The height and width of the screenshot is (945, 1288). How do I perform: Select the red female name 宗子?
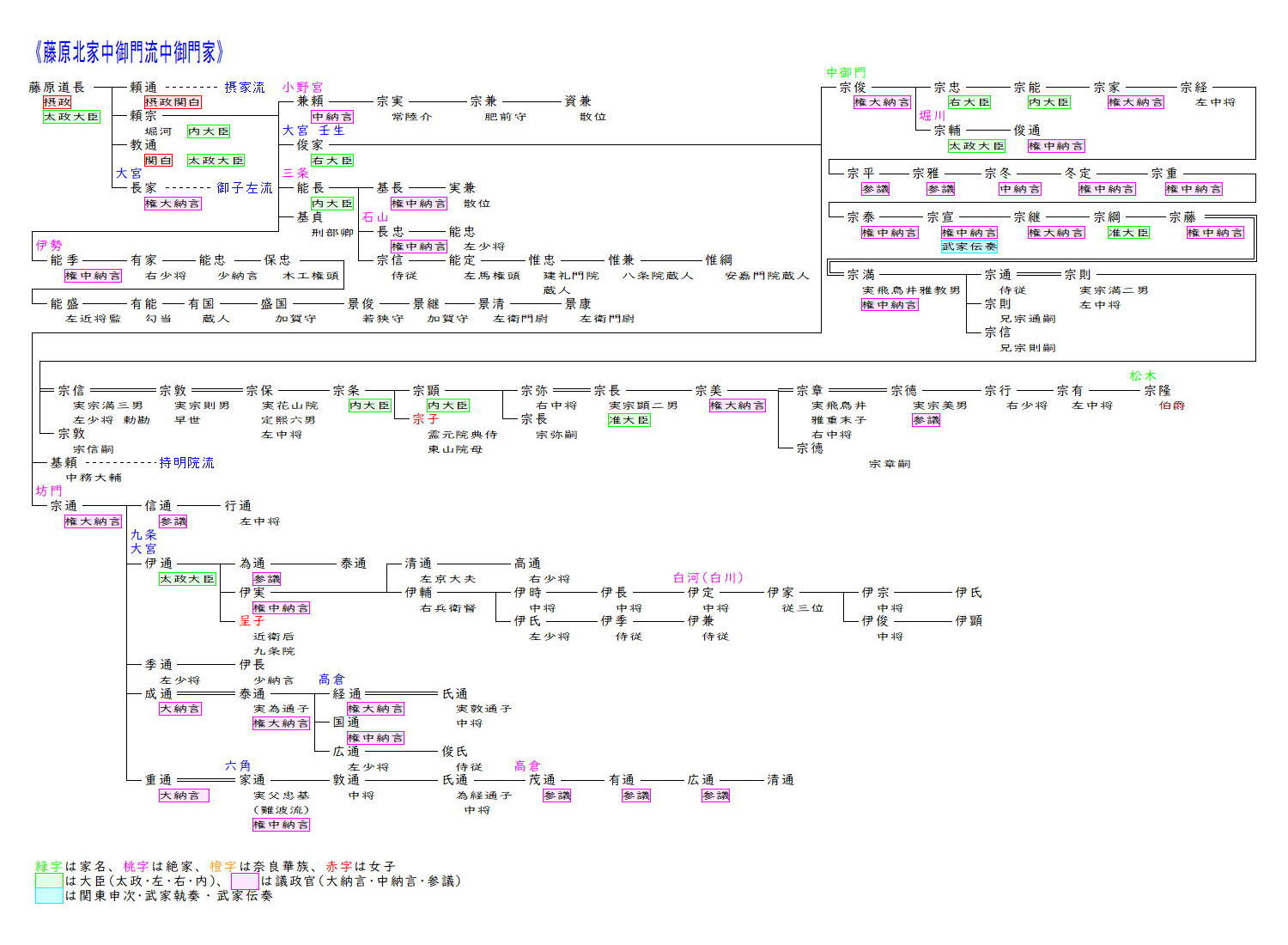[425, 419]
